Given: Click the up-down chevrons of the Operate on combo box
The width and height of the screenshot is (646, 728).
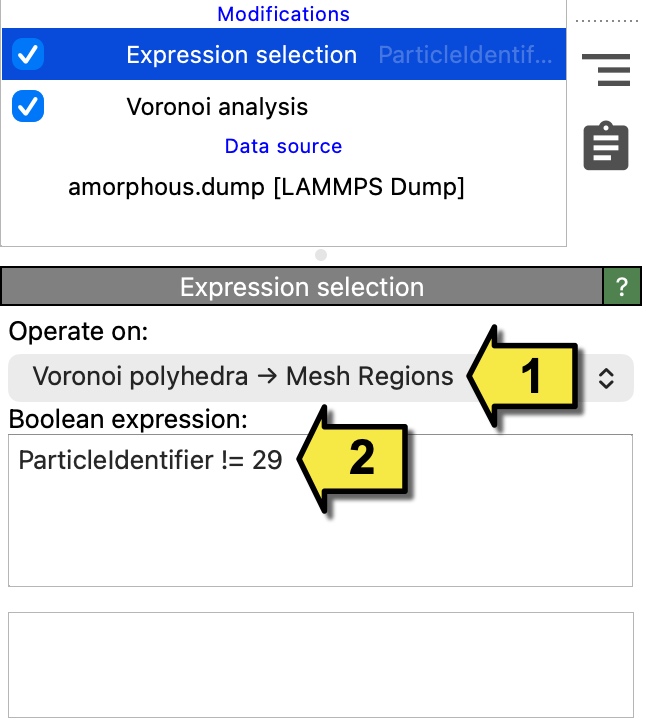Looking at the screenshot, I should 605,378.
